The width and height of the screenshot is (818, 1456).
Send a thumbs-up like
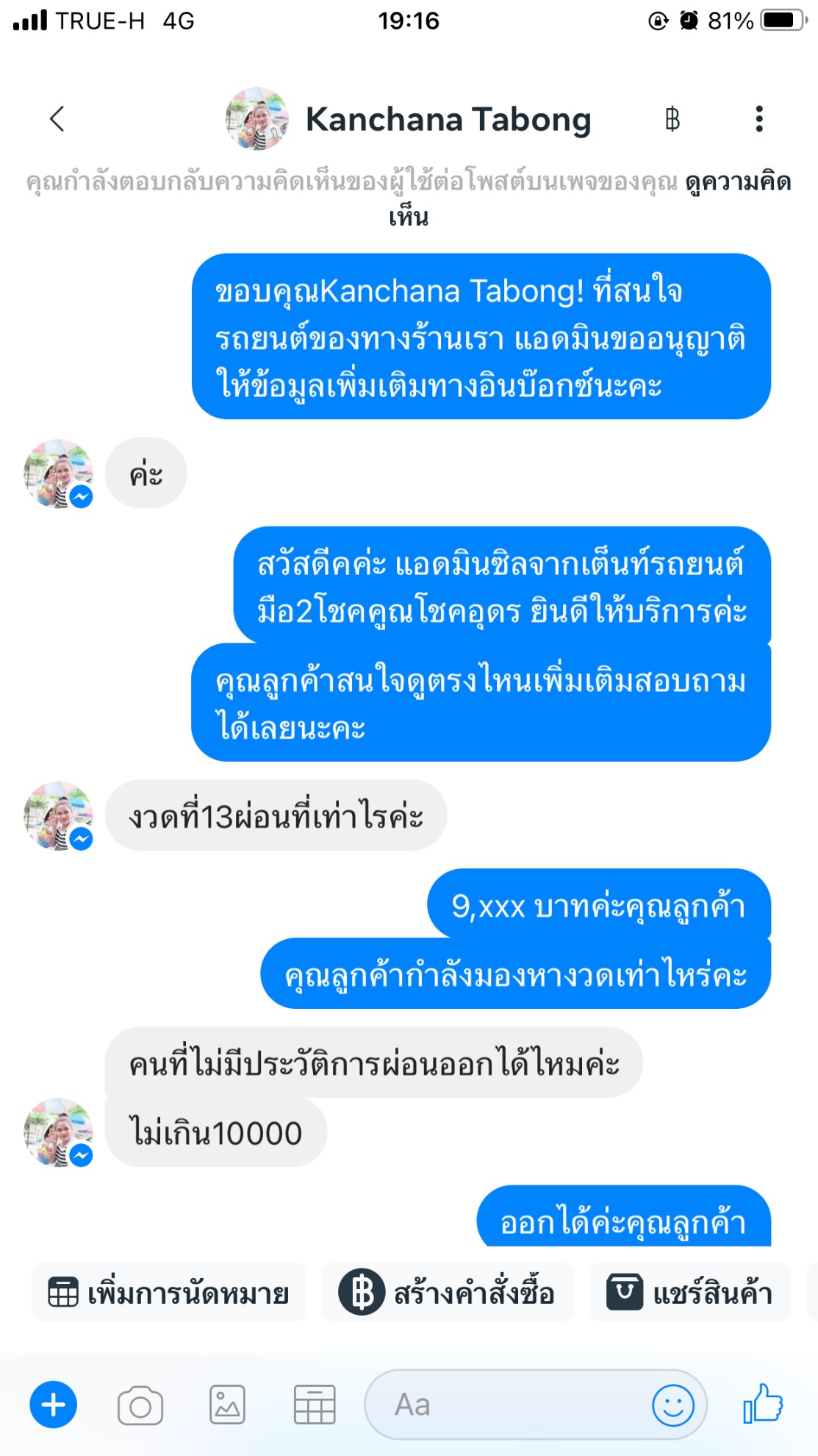[764, 1403]
